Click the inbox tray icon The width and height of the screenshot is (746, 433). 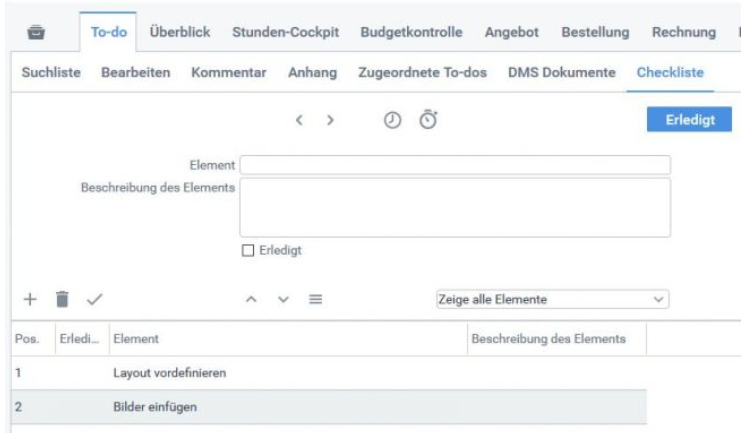[x=36, y=32]
